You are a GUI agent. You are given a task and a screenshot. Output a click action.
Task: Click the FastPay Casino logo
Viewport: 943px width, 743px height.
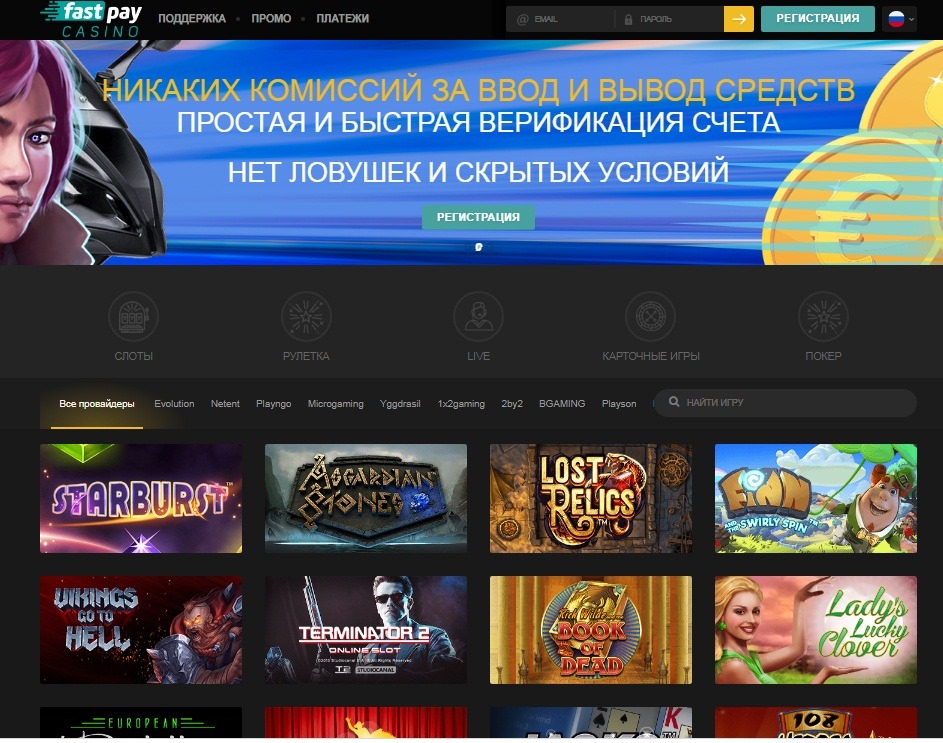point(91,19)
